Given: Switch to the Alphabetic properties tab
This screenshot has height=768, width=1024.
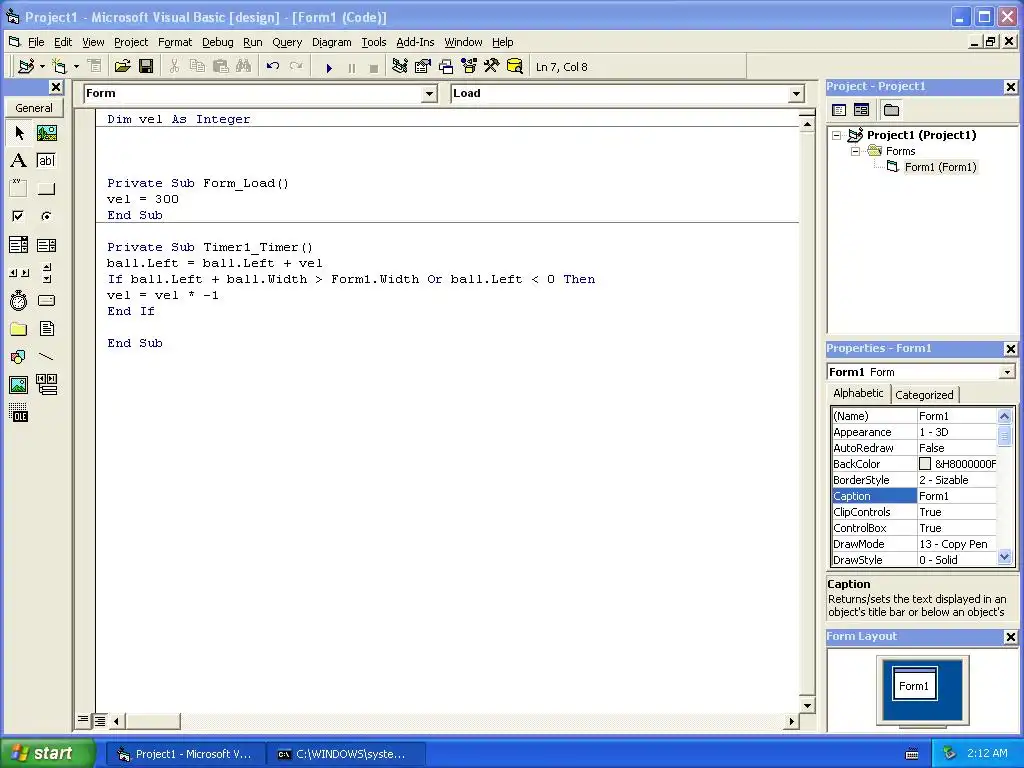Looking at the screenshot, I should click(x=858, y=393).
